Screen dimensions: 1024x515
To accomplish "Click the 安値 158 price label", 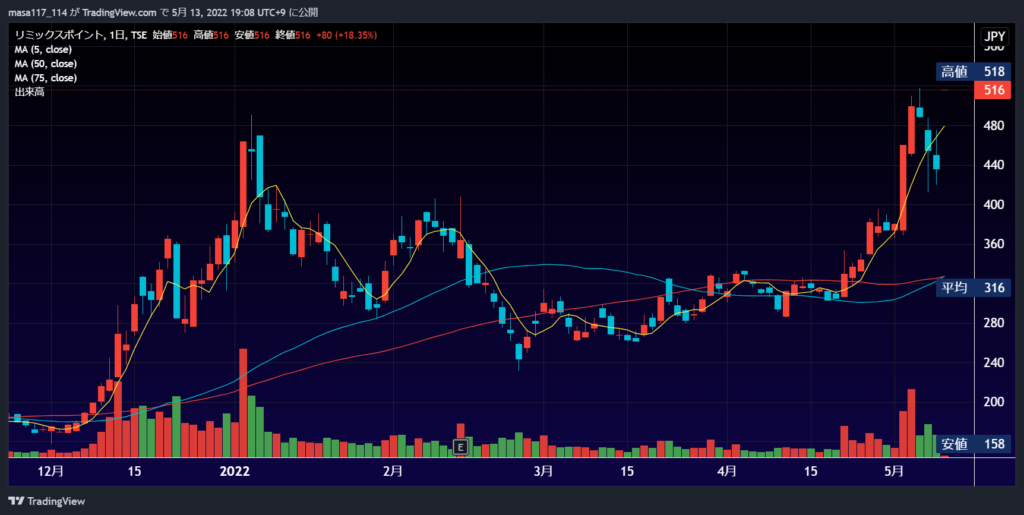I will (974, 445).
